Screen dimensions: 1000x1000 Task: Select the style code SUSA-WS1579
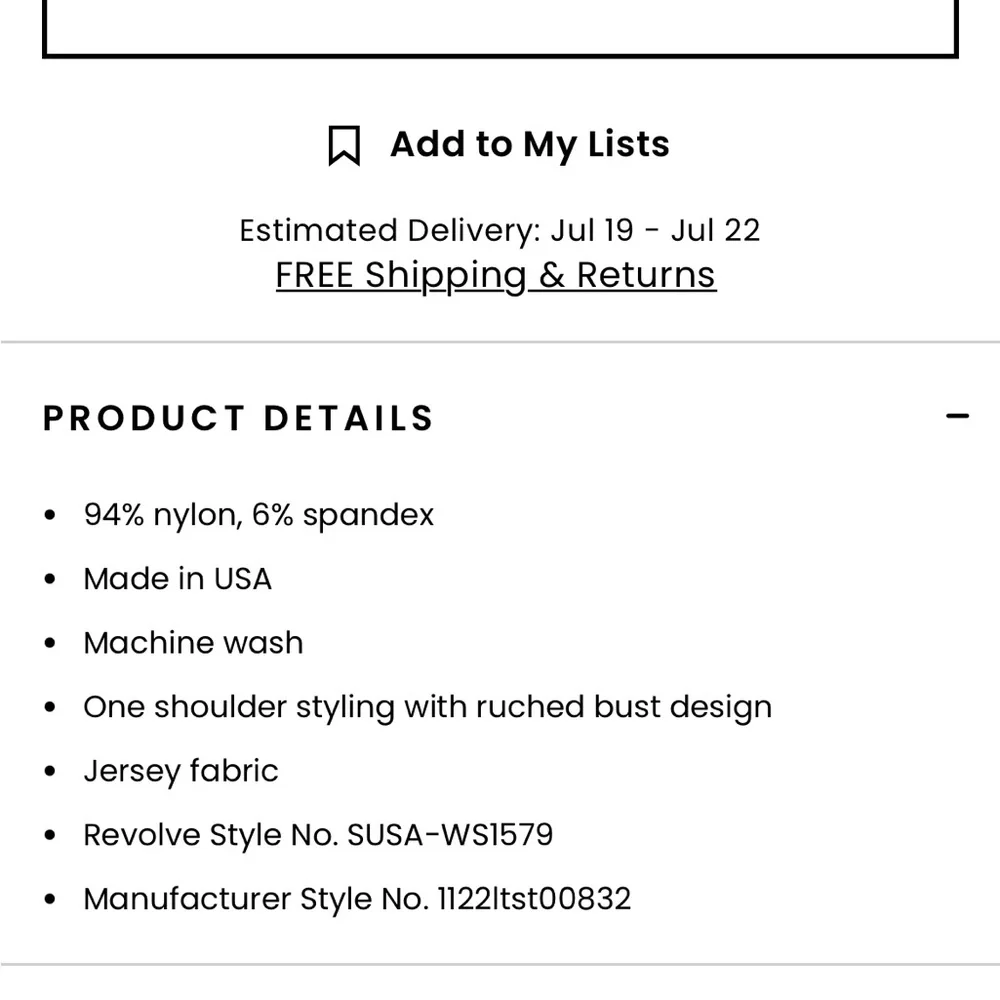pos(450,835)
